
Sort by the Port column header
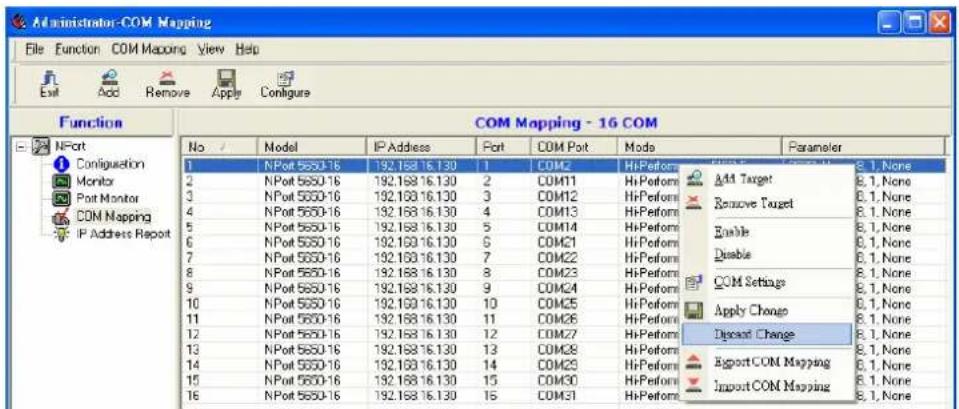pyautogui.click(x=502, y=147)
